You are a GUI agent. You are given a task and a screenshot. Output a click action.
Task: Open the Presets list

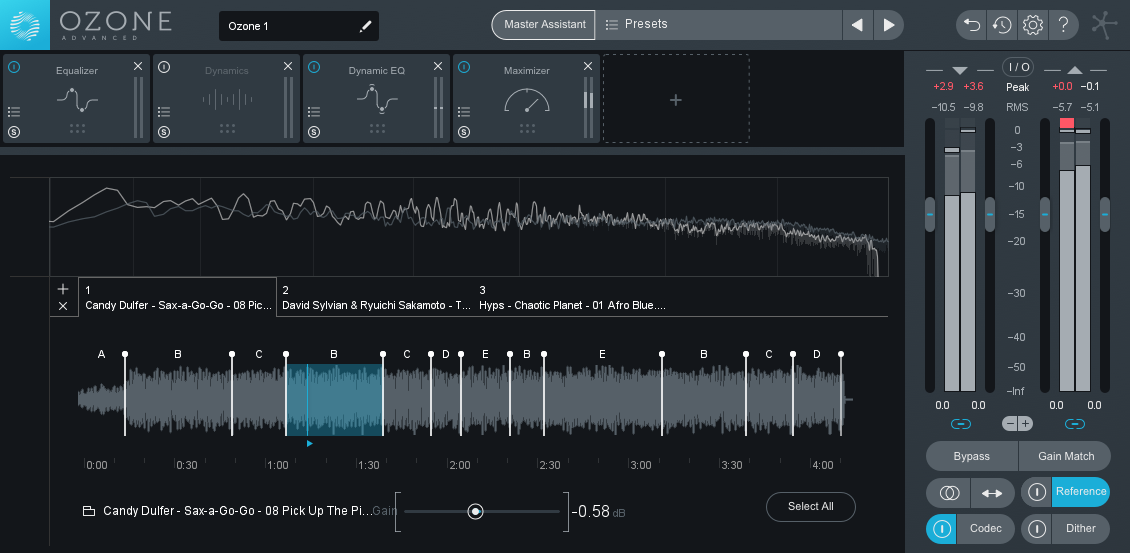coord(719,25)
